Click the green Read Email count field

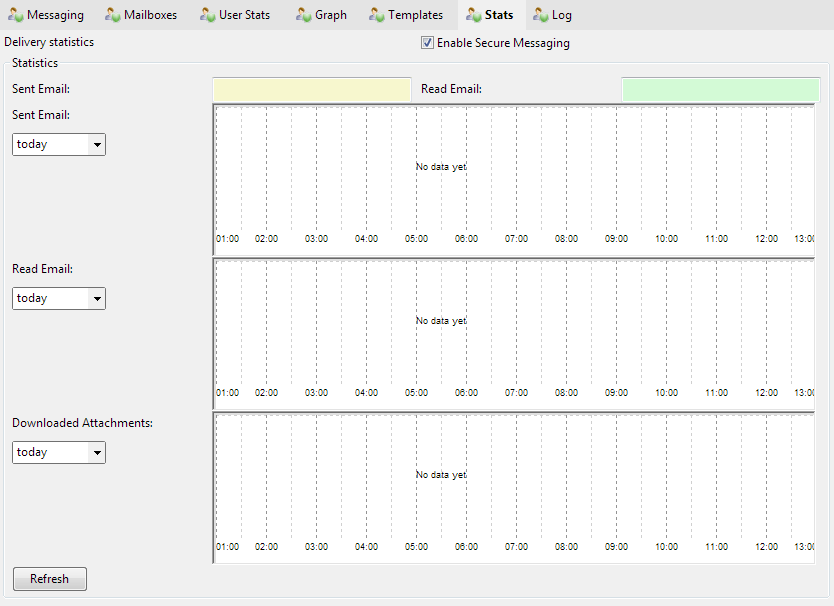pos(720,90)
